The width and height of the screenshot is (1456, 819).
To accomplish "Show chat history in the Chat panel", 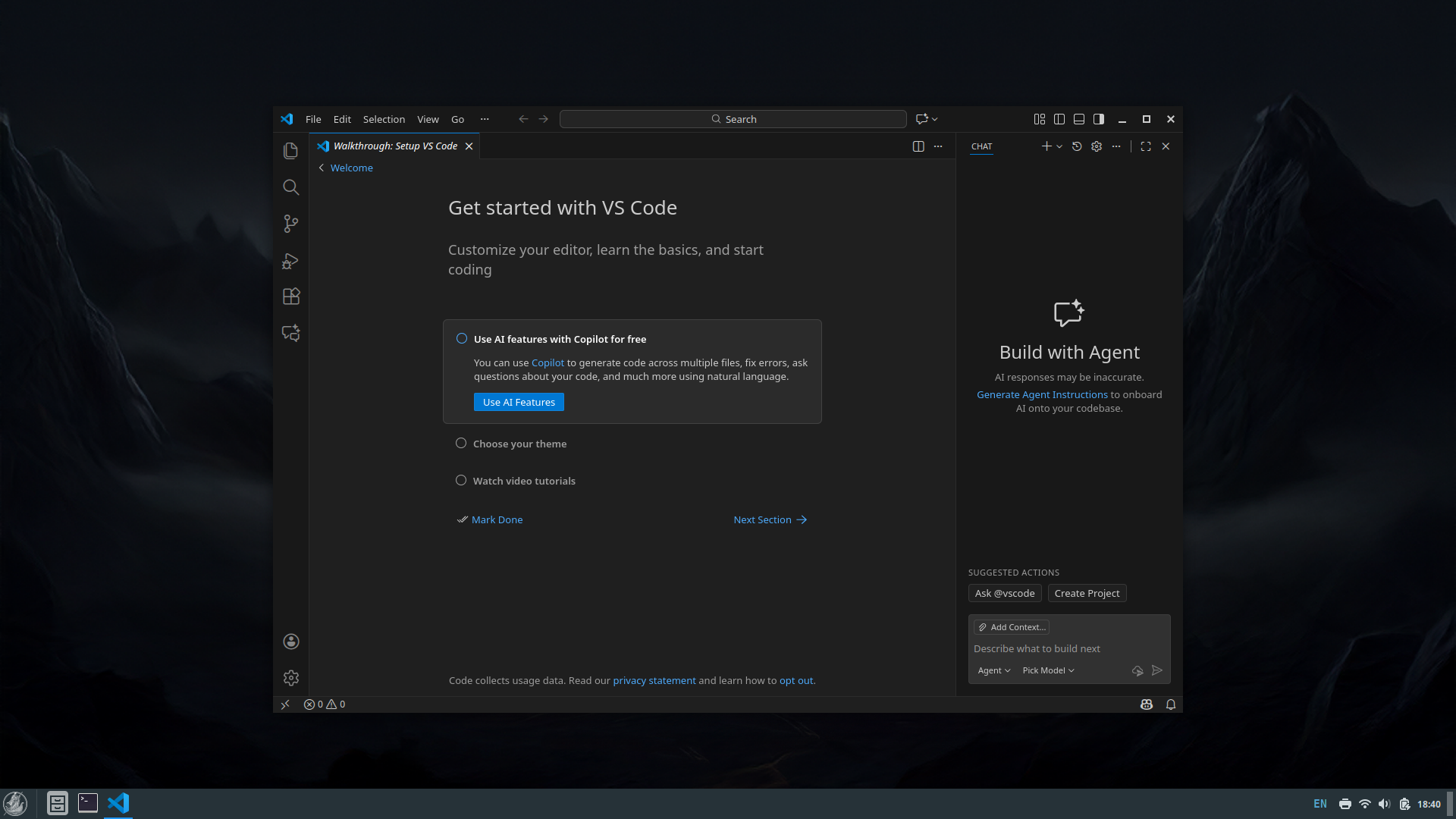I will pyautogui.click(x=1076, y=146).
